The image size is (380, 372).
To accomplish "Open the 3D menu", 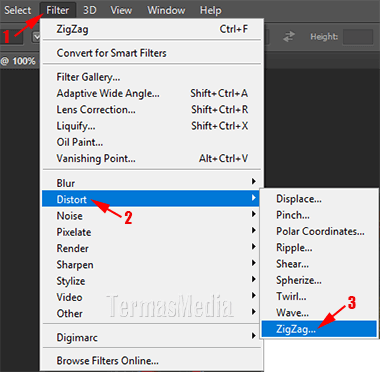I will click(90, 10).
